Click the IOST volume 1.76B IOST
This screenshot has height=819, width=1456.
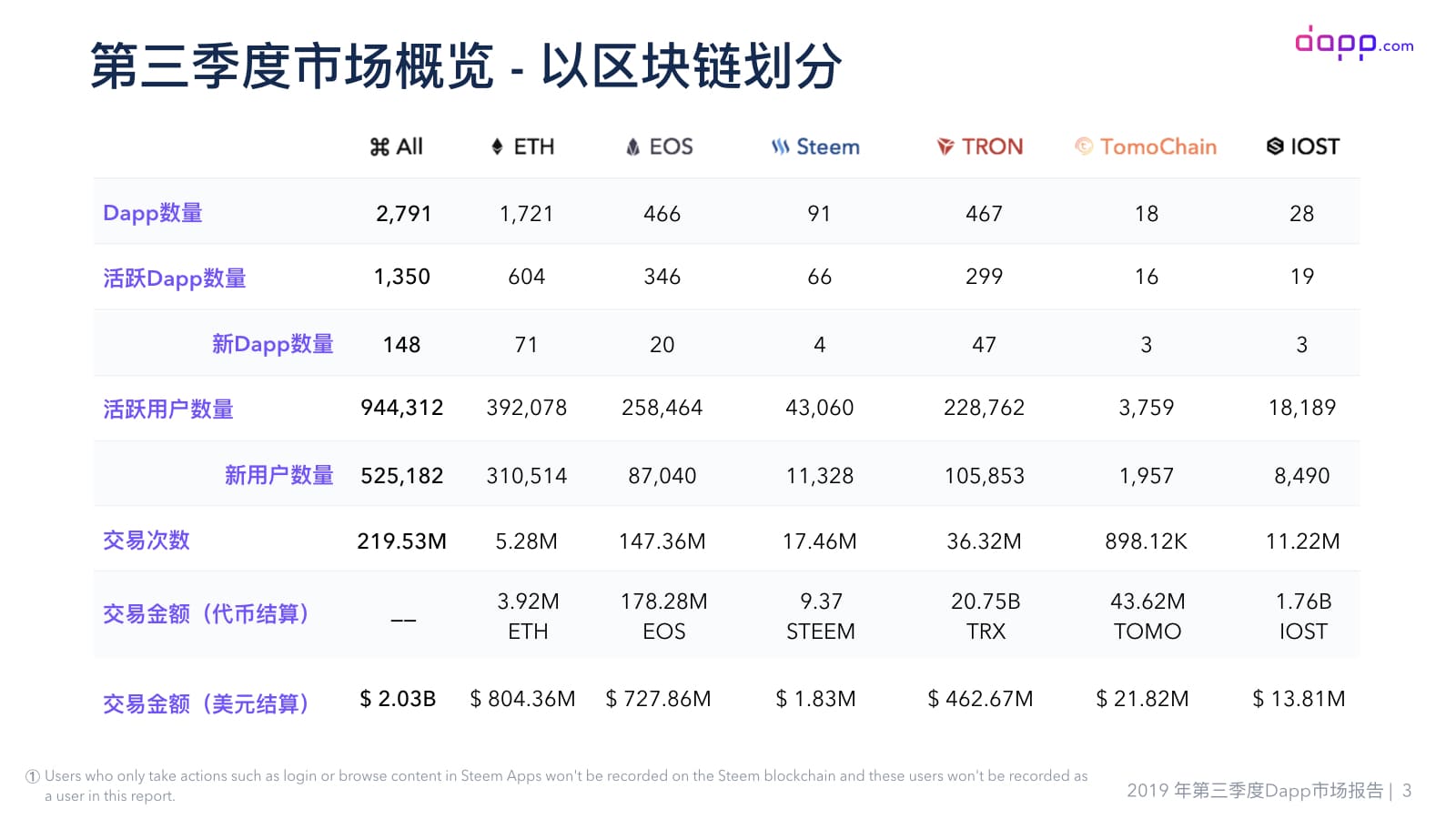(x=1303, y=616)
